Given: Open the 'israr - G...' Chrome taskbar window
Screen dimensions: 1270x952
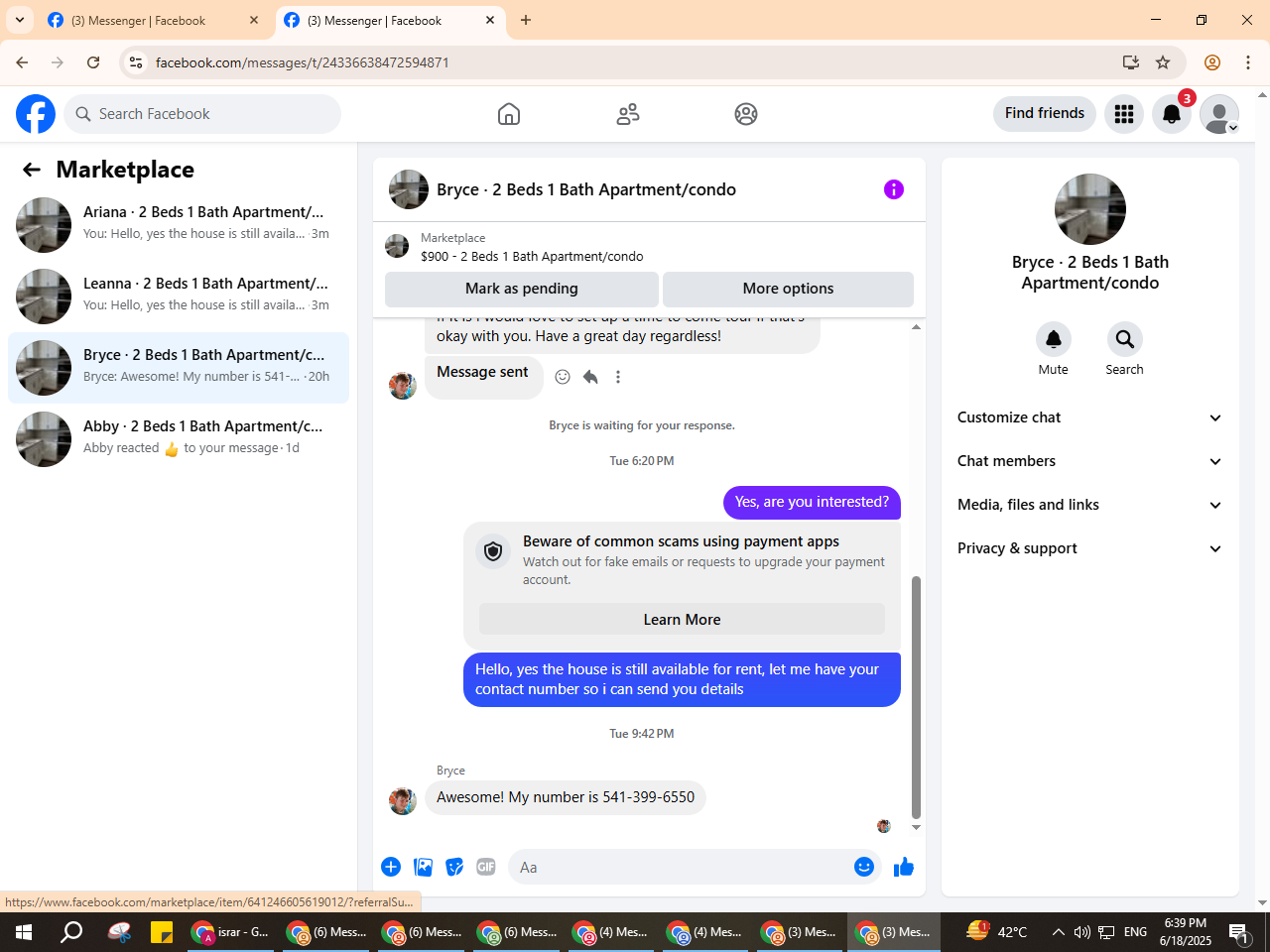Looking at the screenshot, I should 230,932.
